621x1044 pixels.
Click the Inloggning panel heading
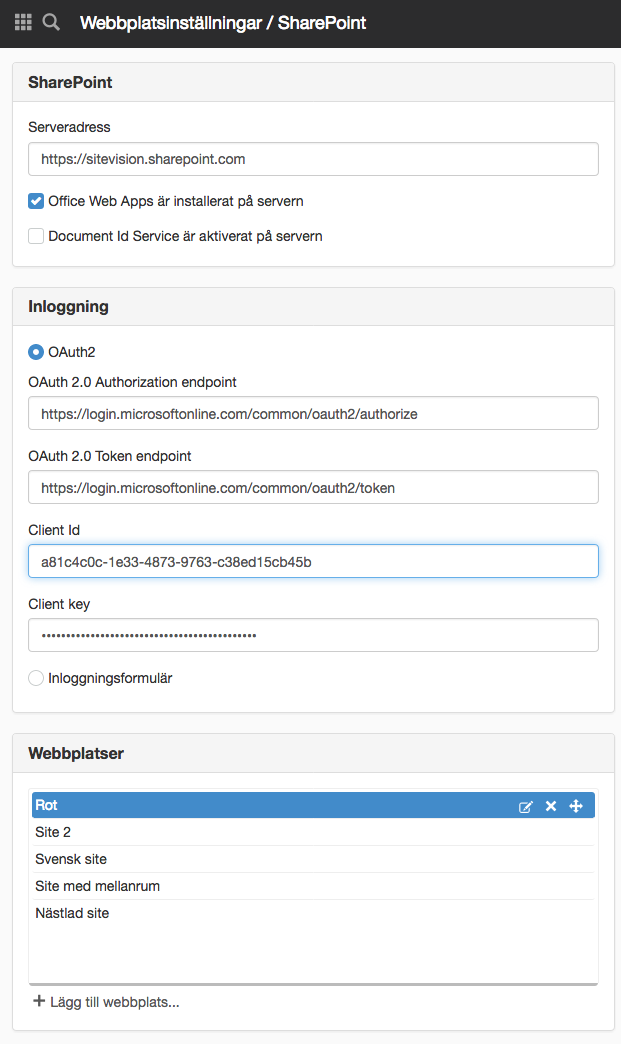68,307
